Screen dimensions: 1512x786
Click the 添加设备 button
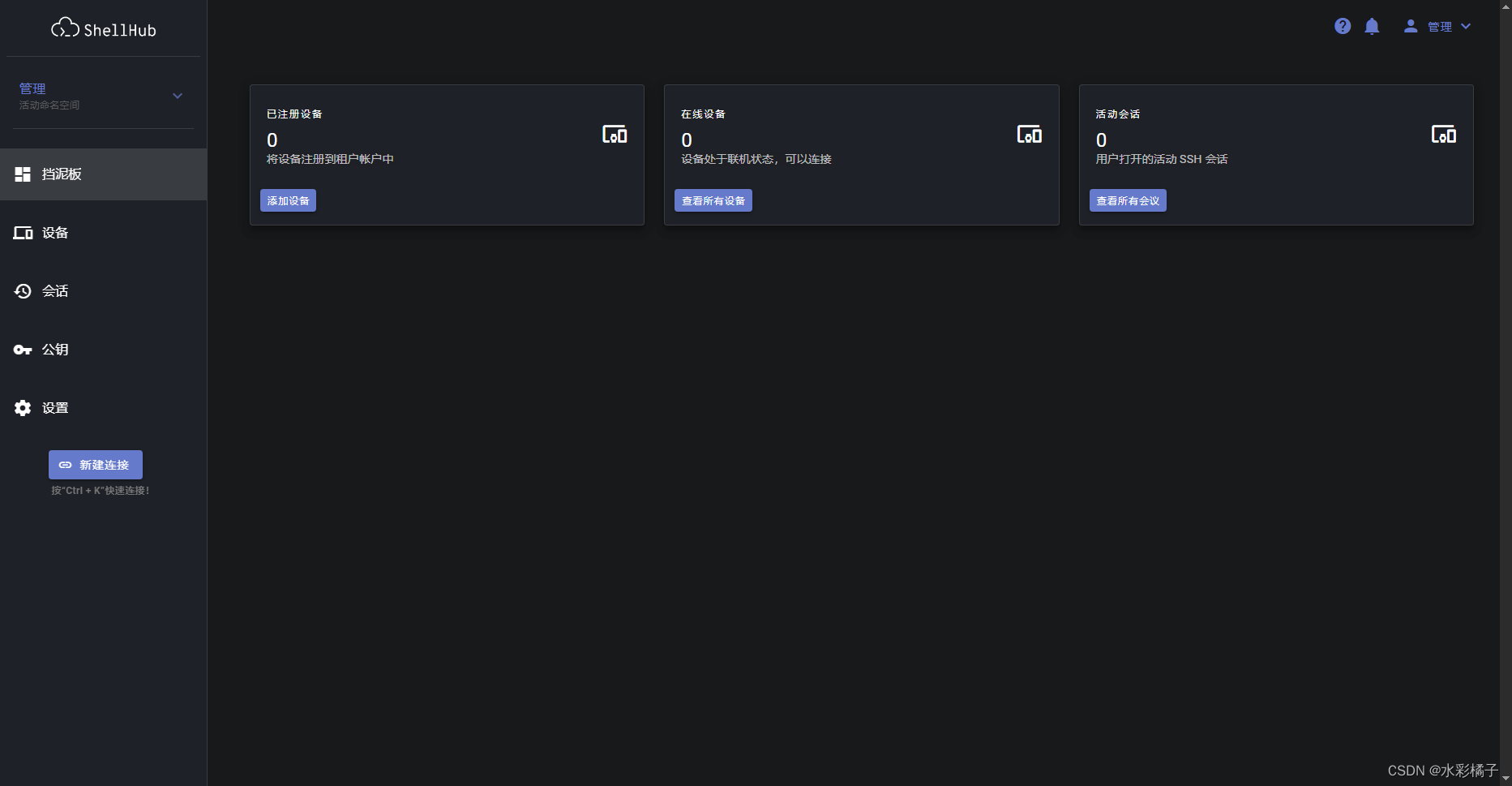[288, 200]
